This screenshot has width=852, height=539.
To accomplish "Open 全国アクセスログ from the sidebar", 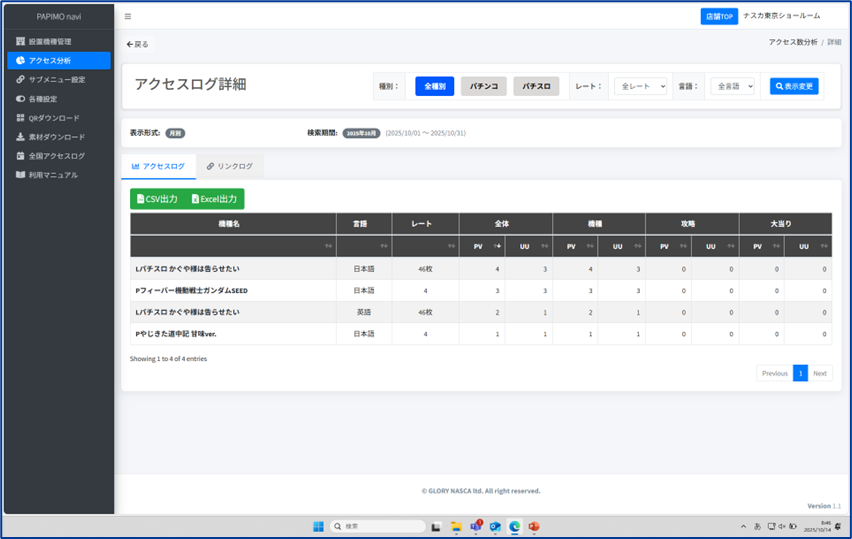I will (x=56, y=156).
